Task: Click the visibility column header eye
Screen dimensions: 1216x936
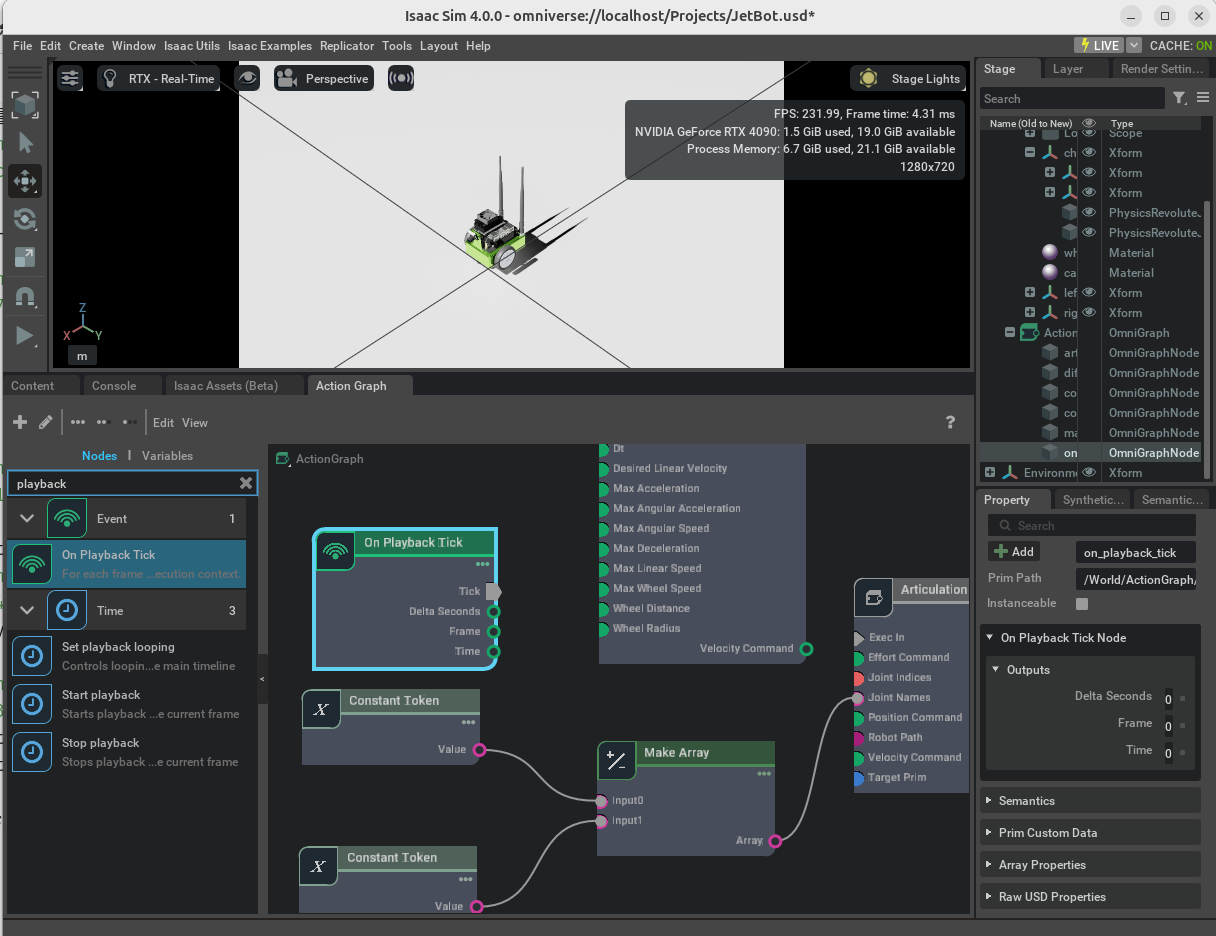Action: [1089, 123]
